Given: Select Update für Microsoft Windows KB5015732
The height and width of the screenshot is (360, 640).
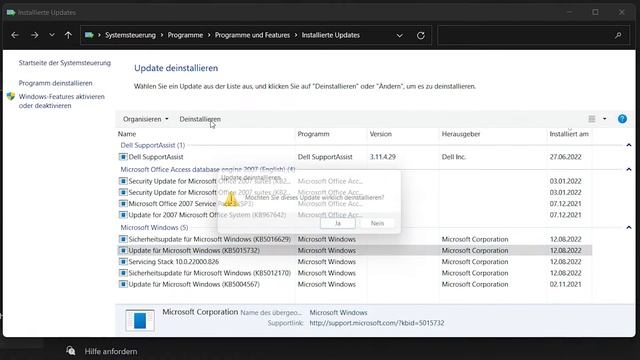Looking at the screenshot, I should click(x=354, y=251).
